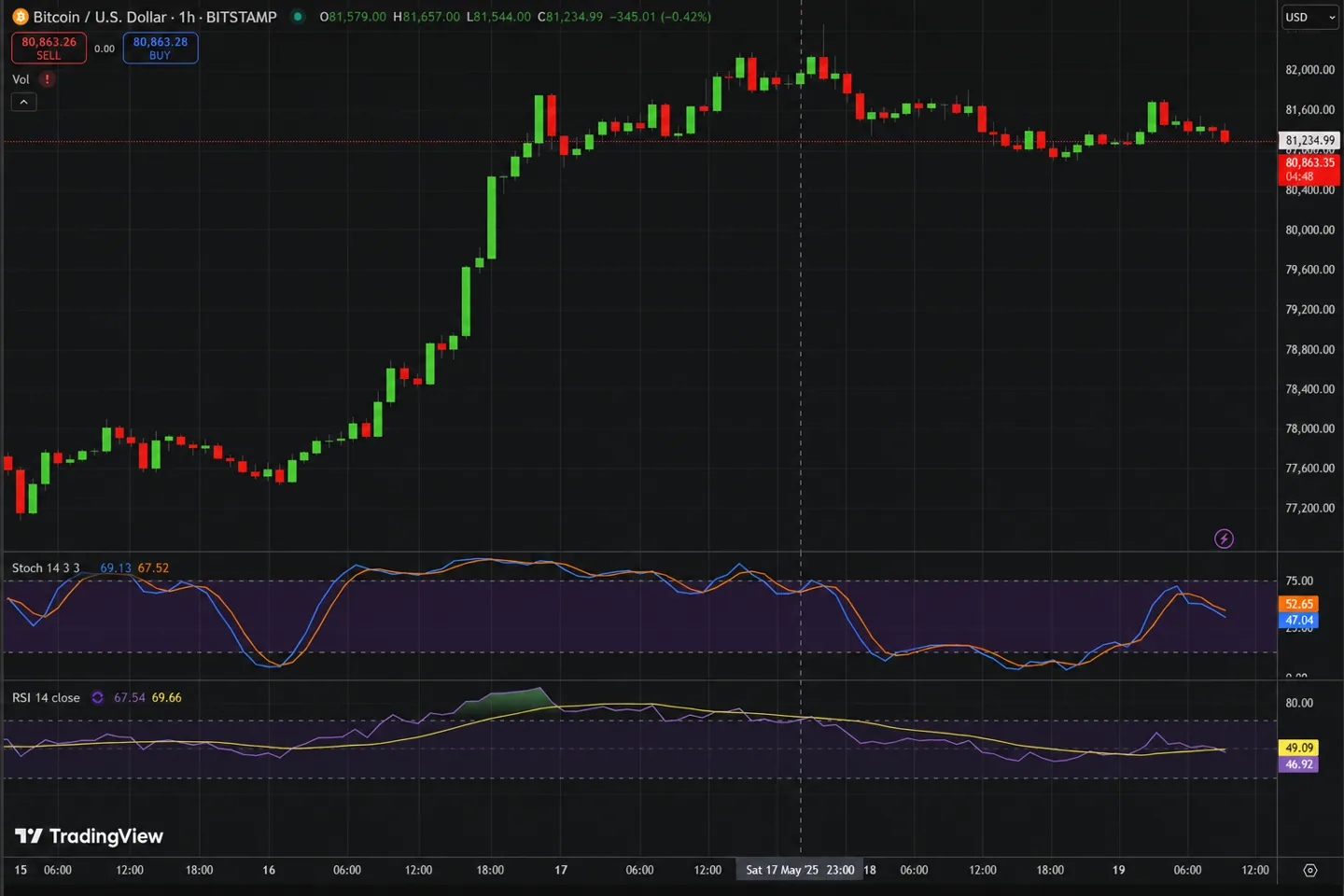
Task: Click the yellow 49.09 RSI value label
Action: click(x=1299, y=748)
